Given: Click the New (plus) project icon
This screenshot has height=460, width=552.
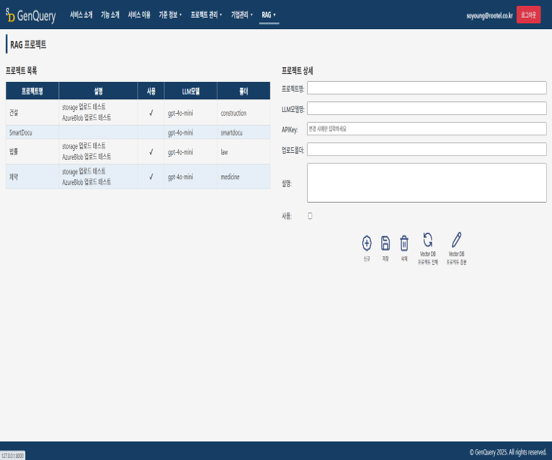Looking at the screenshot, I should [x=366, y=243].
